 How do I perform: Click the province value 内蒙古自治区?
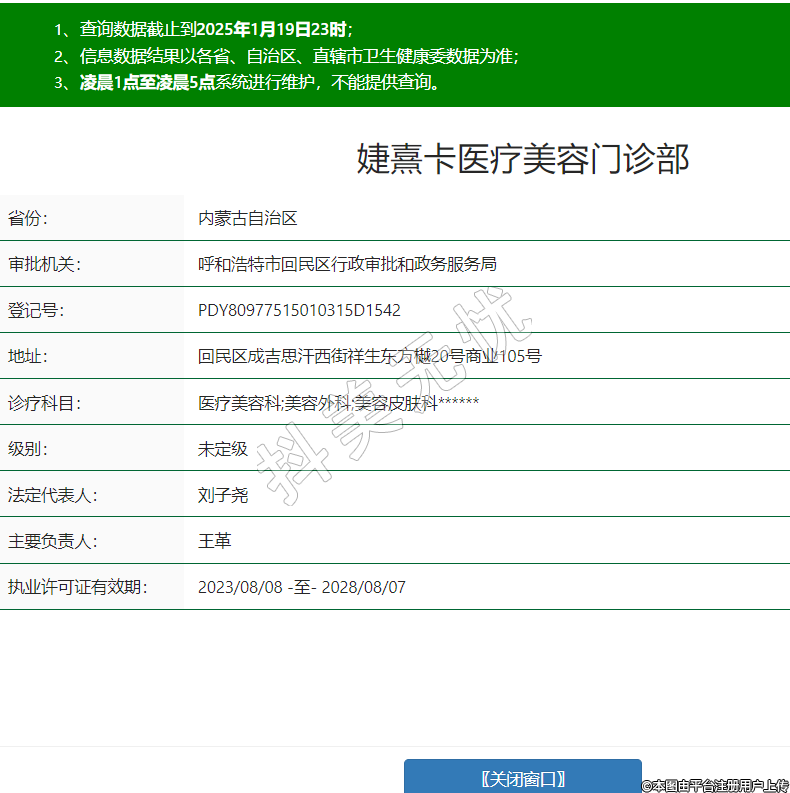tap(247, 218)
